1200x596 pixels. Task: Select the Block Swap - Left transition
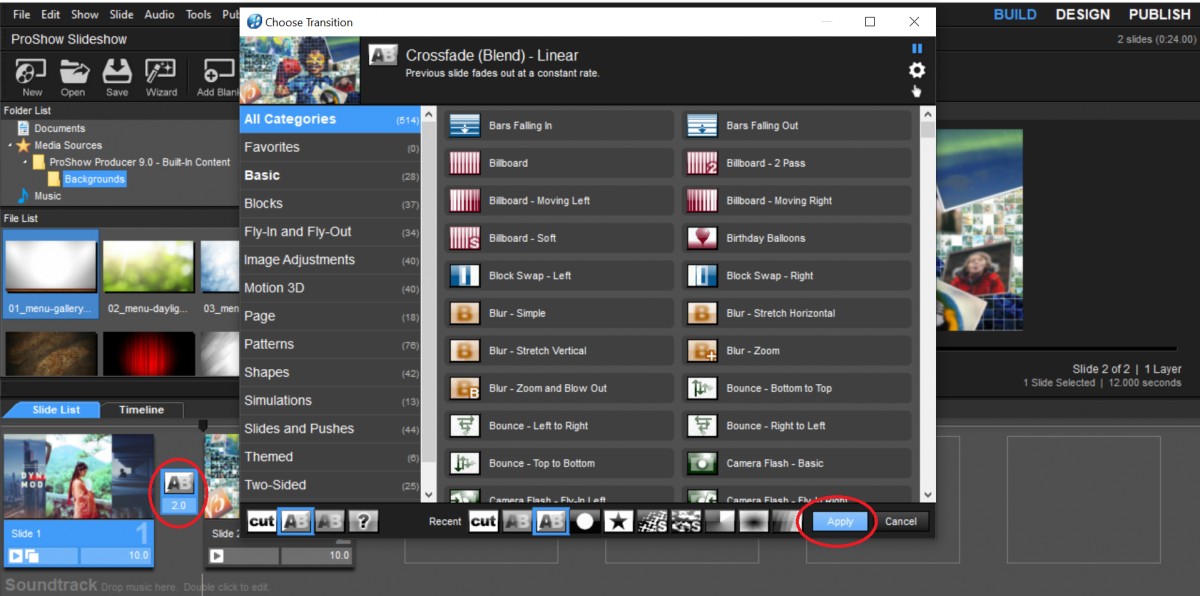560,276
